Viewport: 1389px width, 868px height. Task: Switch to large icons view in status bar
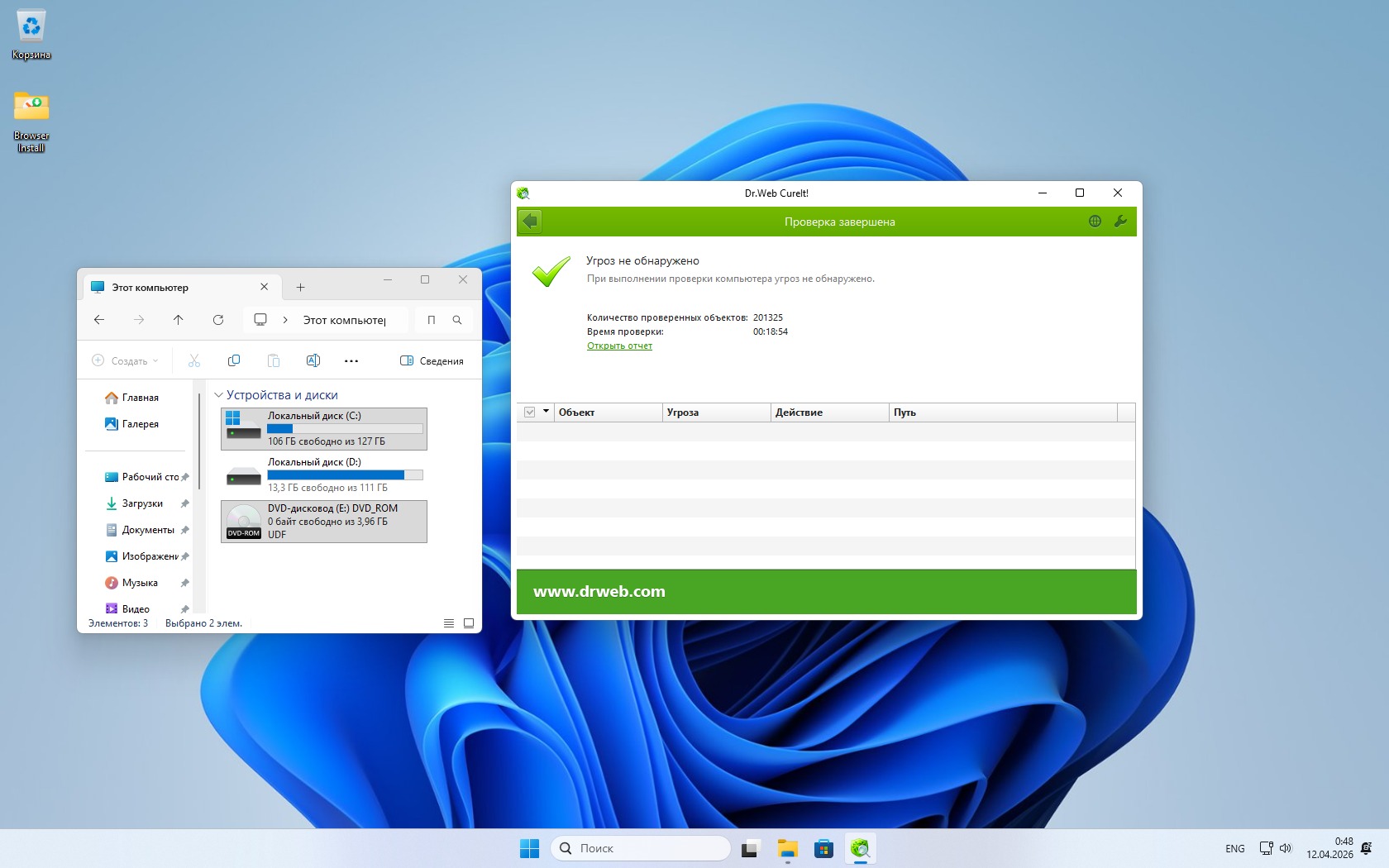coord(469,623)
